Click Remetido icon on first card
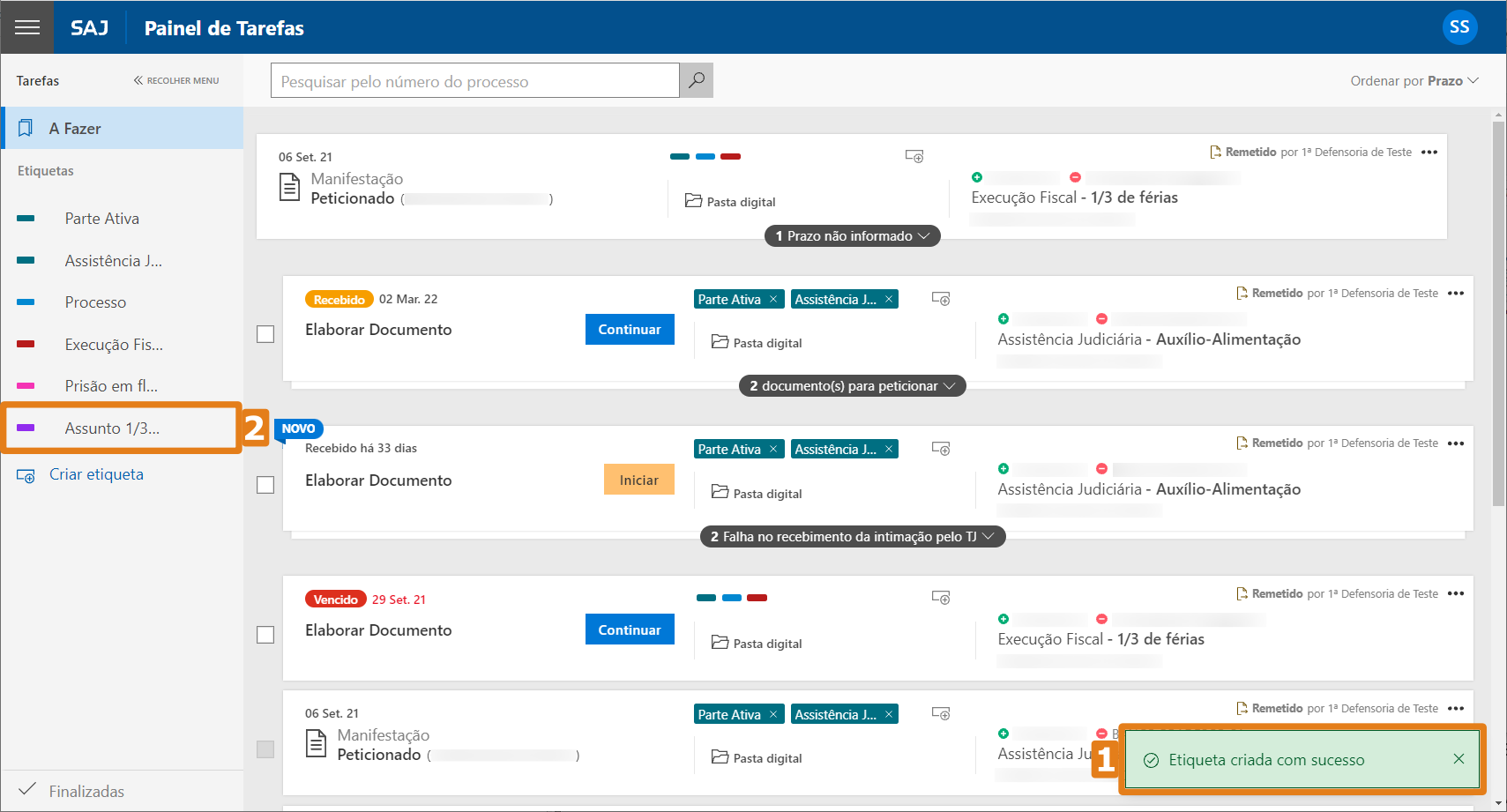This screenshot has height=812, width=1507. point(1216,153)
